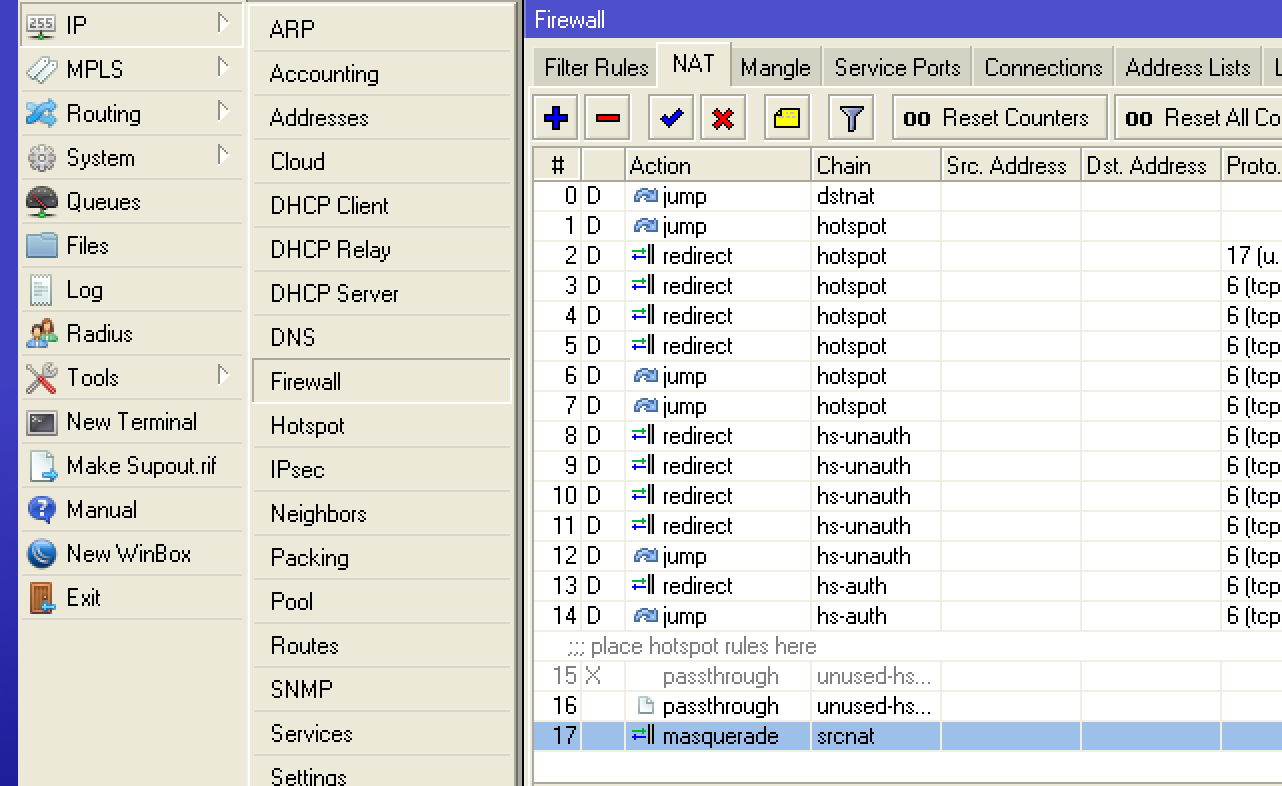
Task: Open DHCP Client submenu entry
Action: [x=380, y=206]
